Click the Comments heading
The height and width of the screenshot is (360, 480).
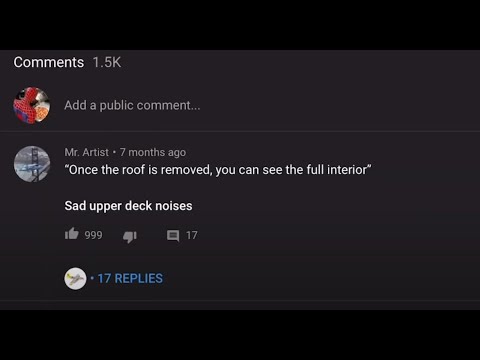coord(49,62)
